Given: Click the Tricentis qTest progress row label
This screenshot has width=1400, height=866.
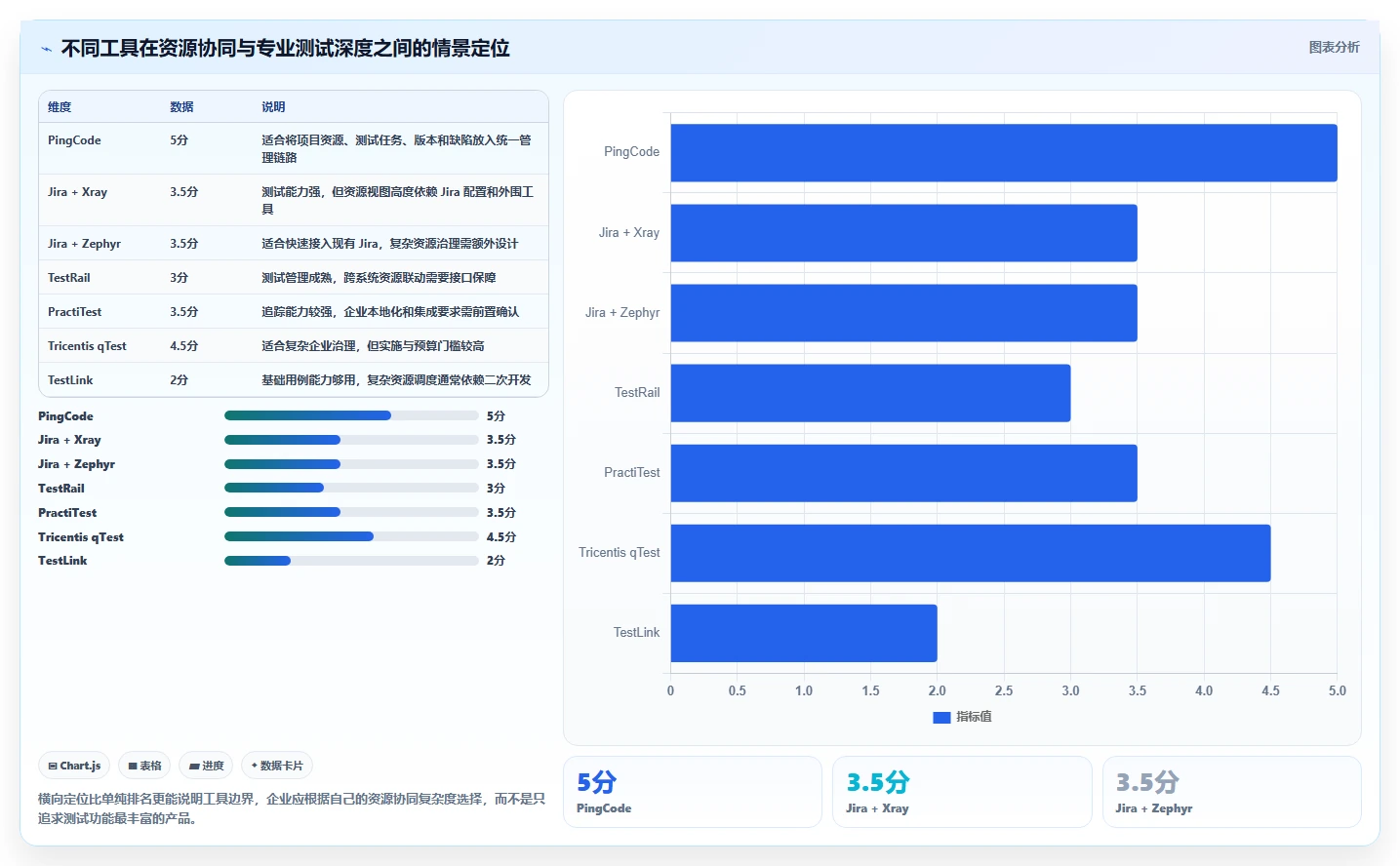Looking at the screenshot, I should [81, 537].
